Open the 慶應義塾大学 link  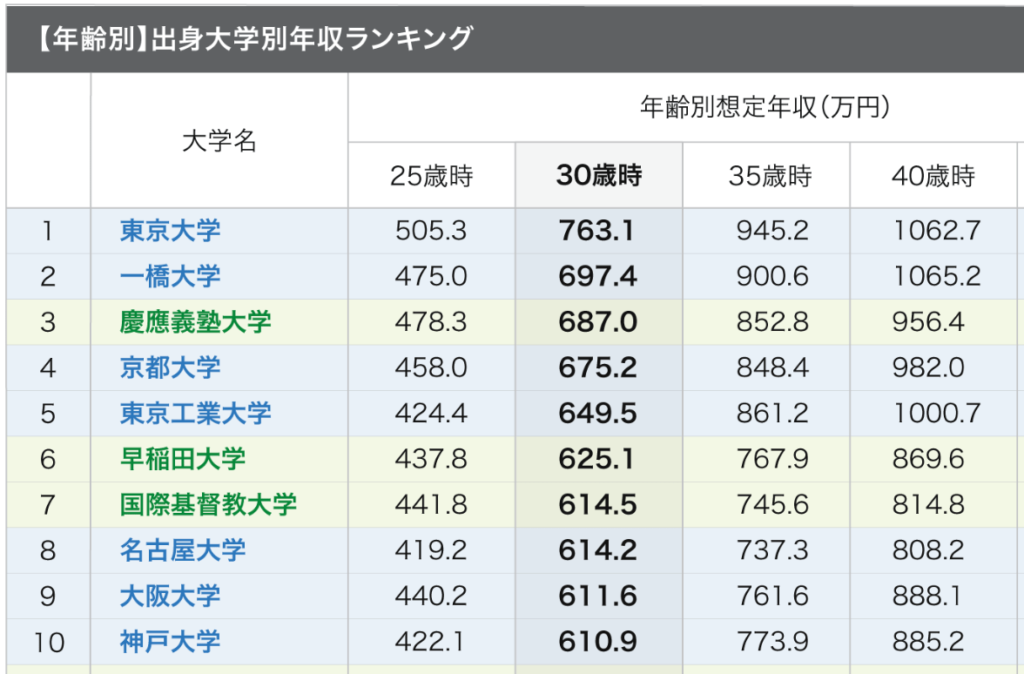click(195, 322)
